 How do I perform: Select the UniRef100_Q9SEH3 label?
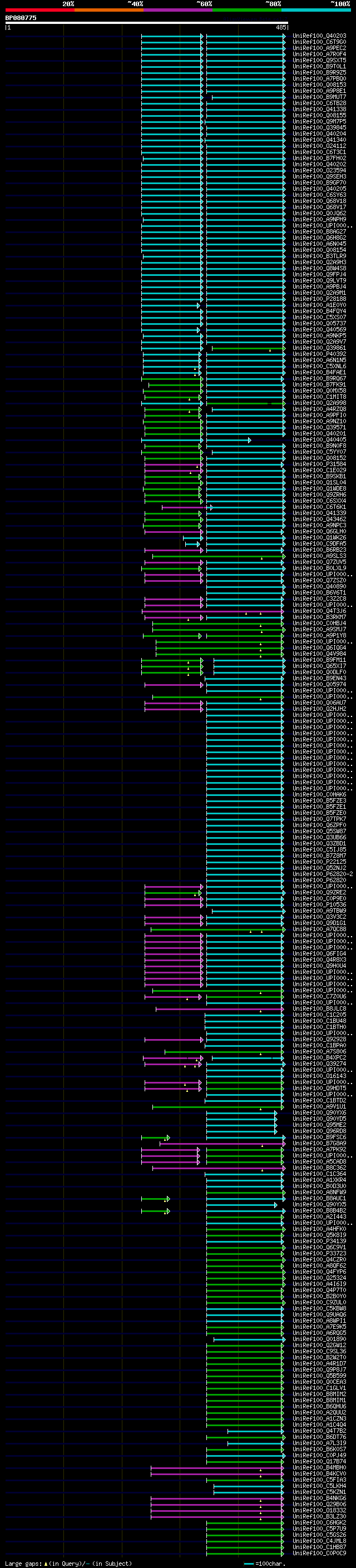pyautogui.click(x=319, y=176)
